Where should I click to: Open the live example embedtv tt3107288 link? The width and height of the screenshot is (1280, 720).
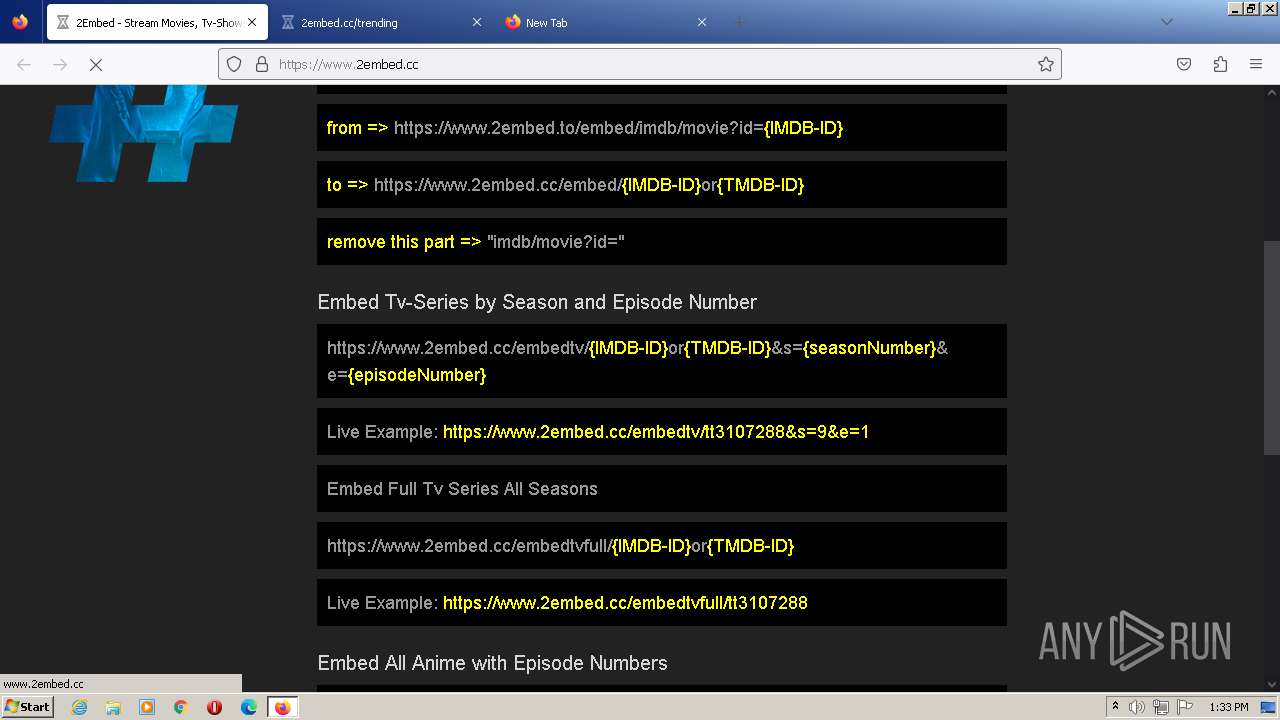click(656, 432)
